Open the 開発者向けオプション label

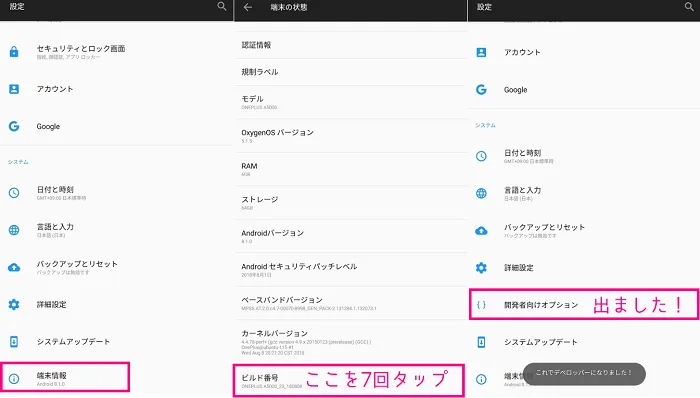click(541, 305)
